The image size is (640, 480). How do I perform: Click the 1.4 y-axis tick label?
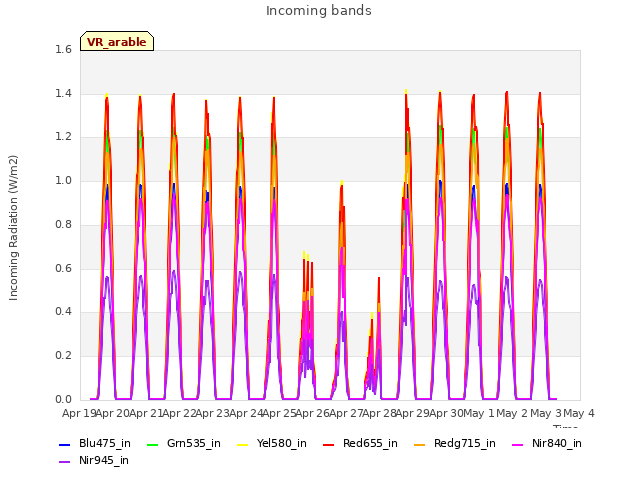(x=63, y=93)
